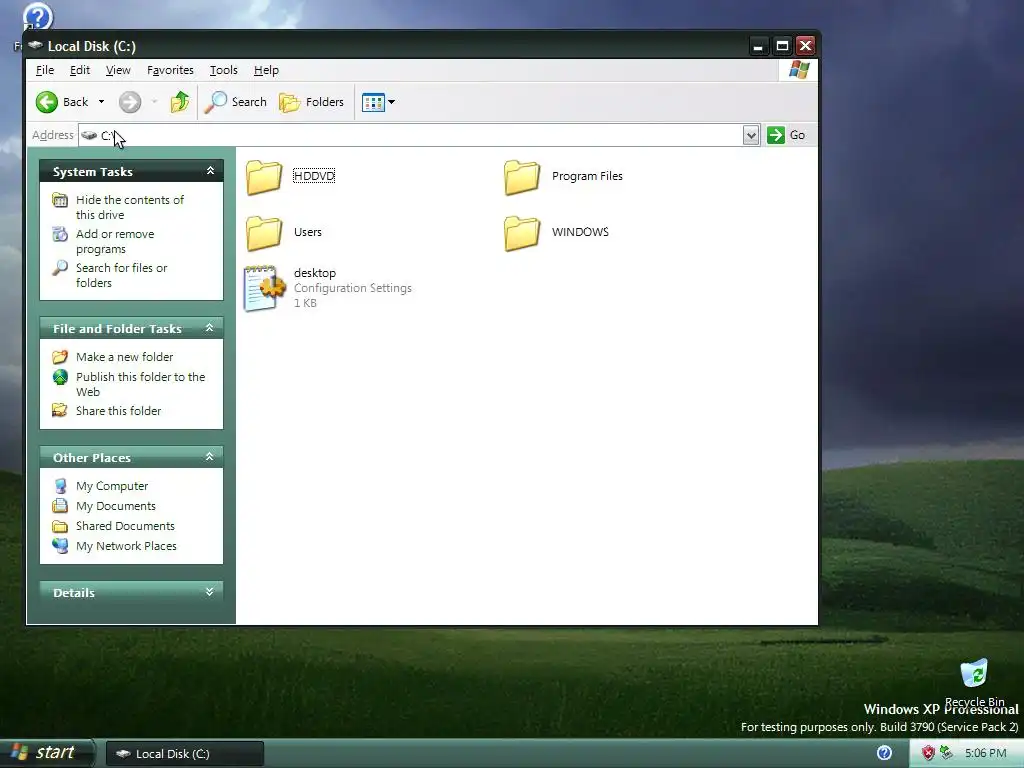Click the Windows flag logo in menu bar

[x=799, y=69]
